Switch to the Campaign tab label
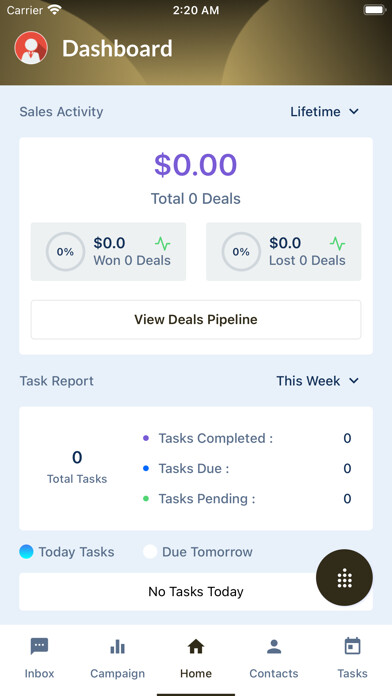This screenshot has width=392, height=696. [x=118, y=673]
